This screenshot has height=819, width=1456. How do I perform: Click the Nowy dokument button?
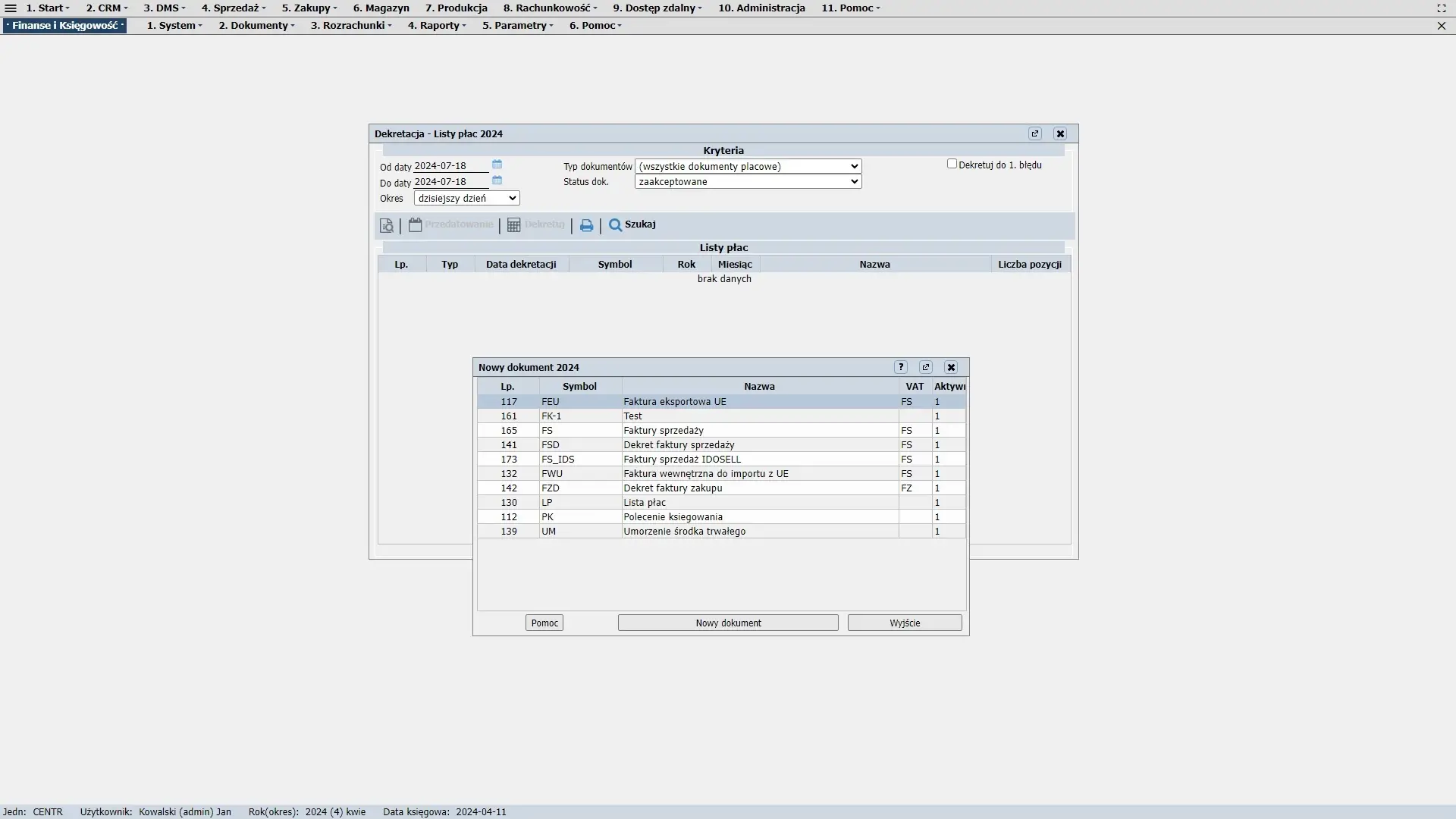pos(728,623)
